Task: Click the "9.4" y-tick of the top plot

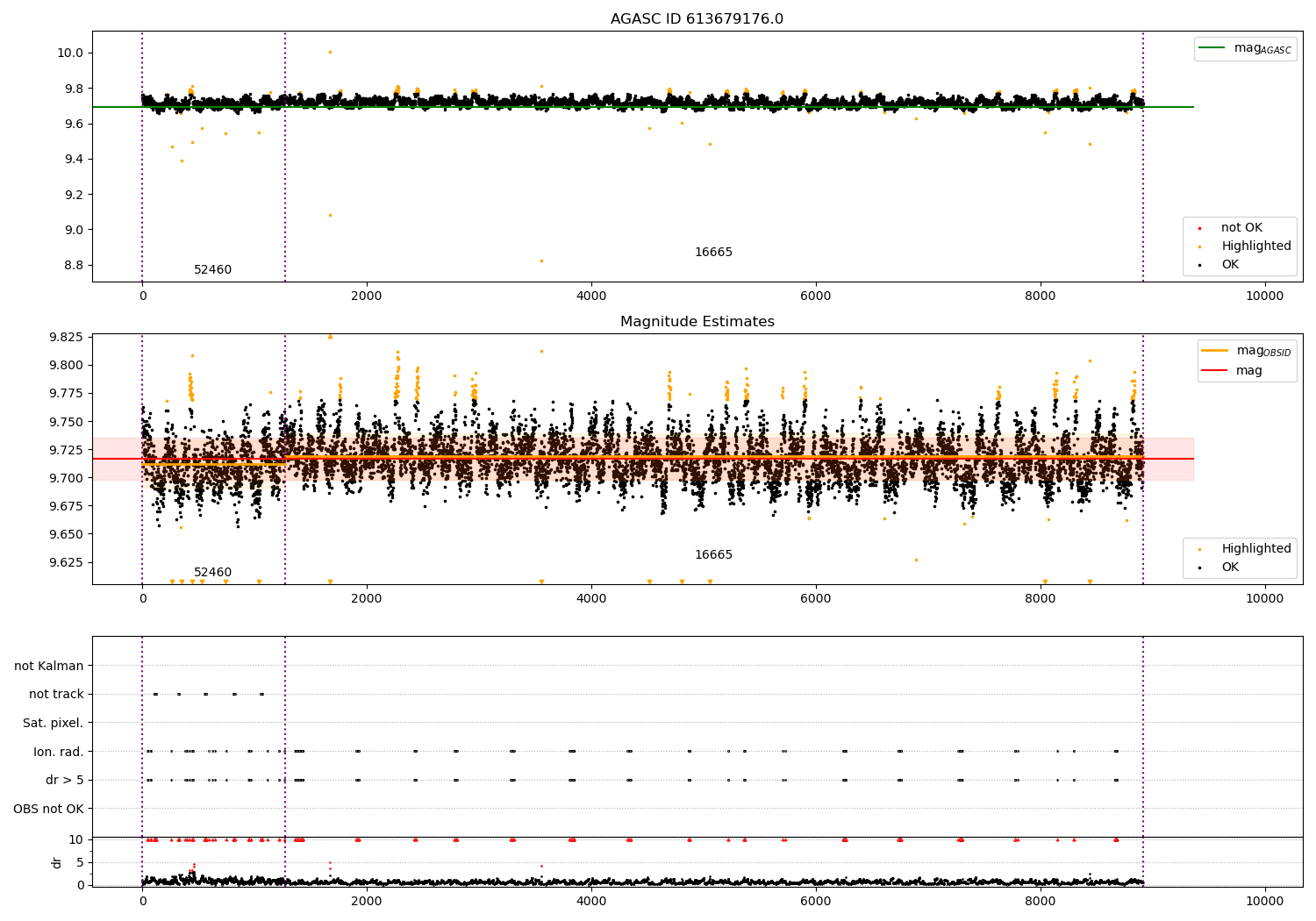Action: (x=74, y=159)
